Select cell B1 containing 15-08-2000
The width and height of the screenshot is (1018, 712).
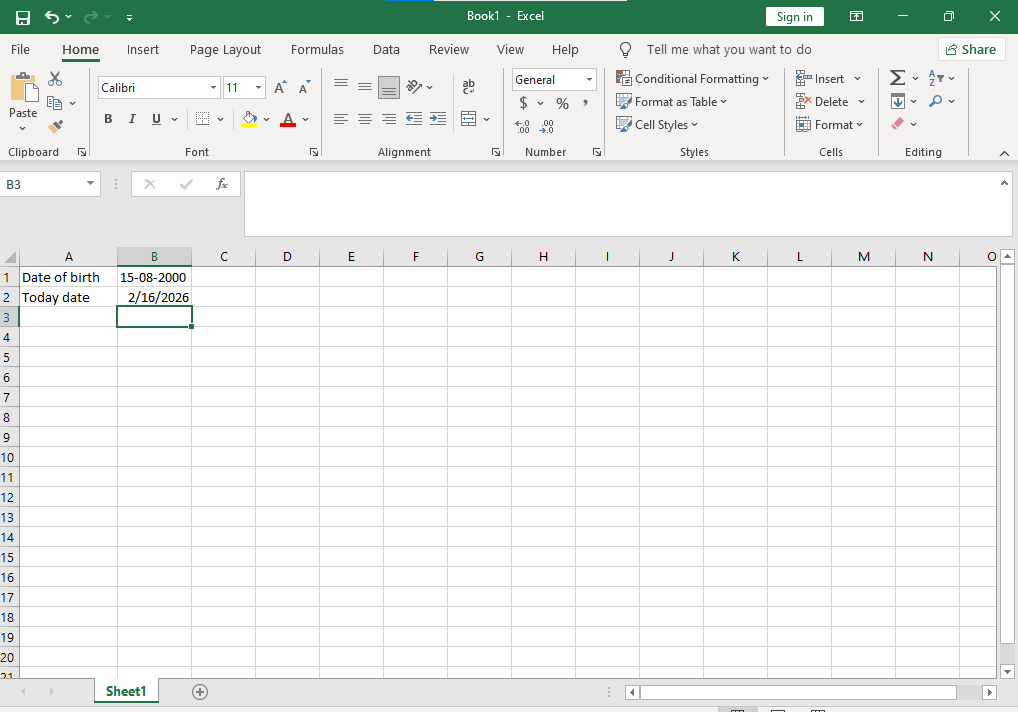[x=154, y=277]
